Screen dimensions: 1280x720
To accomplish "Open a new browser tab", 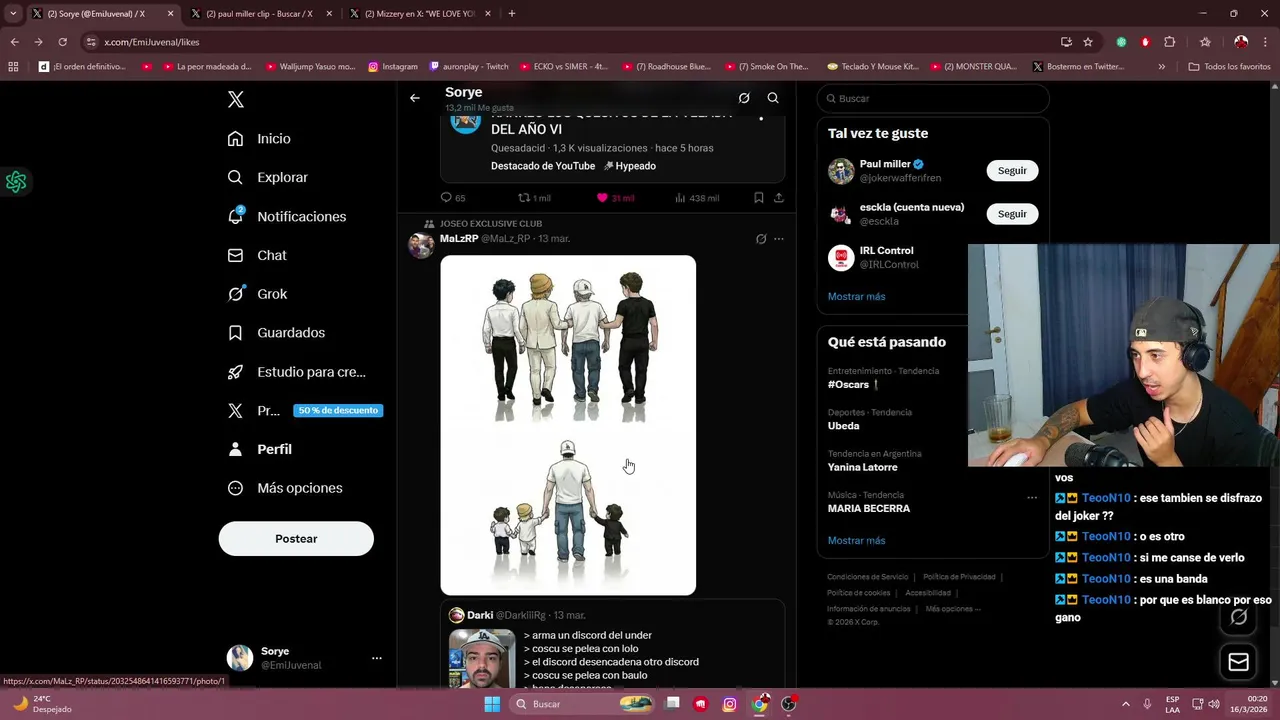I will [x=512, y=14].
